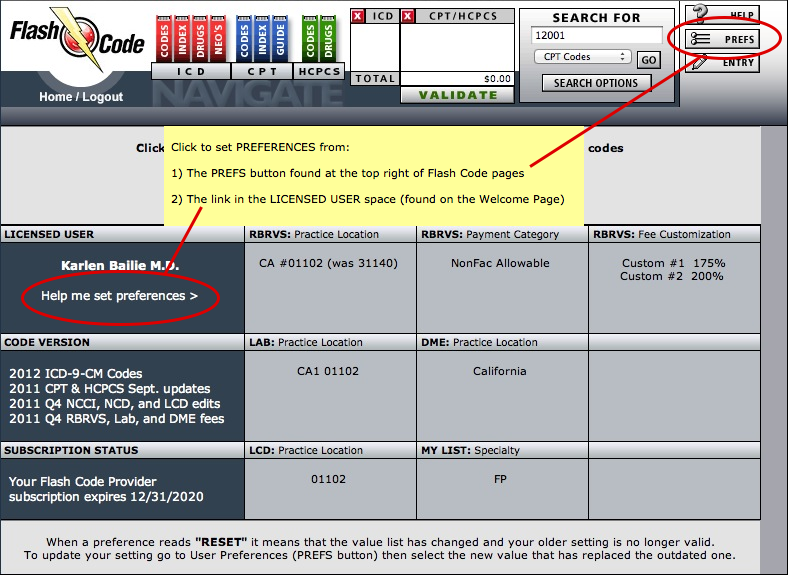The width and height of the screenshot is (788, 575).
Task: Open the red ICD INDEX book
Action: click(182, 39)
